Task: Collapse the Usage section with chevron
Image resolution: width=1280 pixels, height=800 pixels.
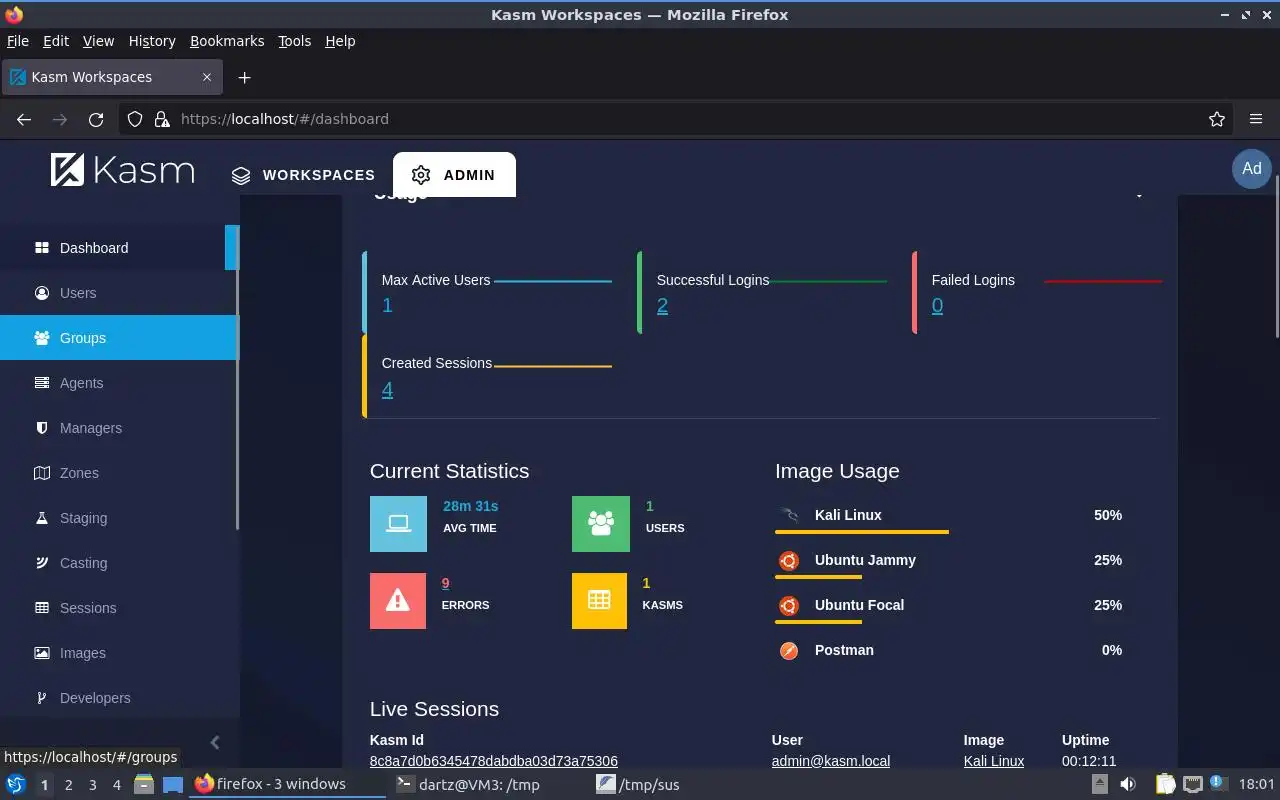Action: click(x=1139, y=195)
